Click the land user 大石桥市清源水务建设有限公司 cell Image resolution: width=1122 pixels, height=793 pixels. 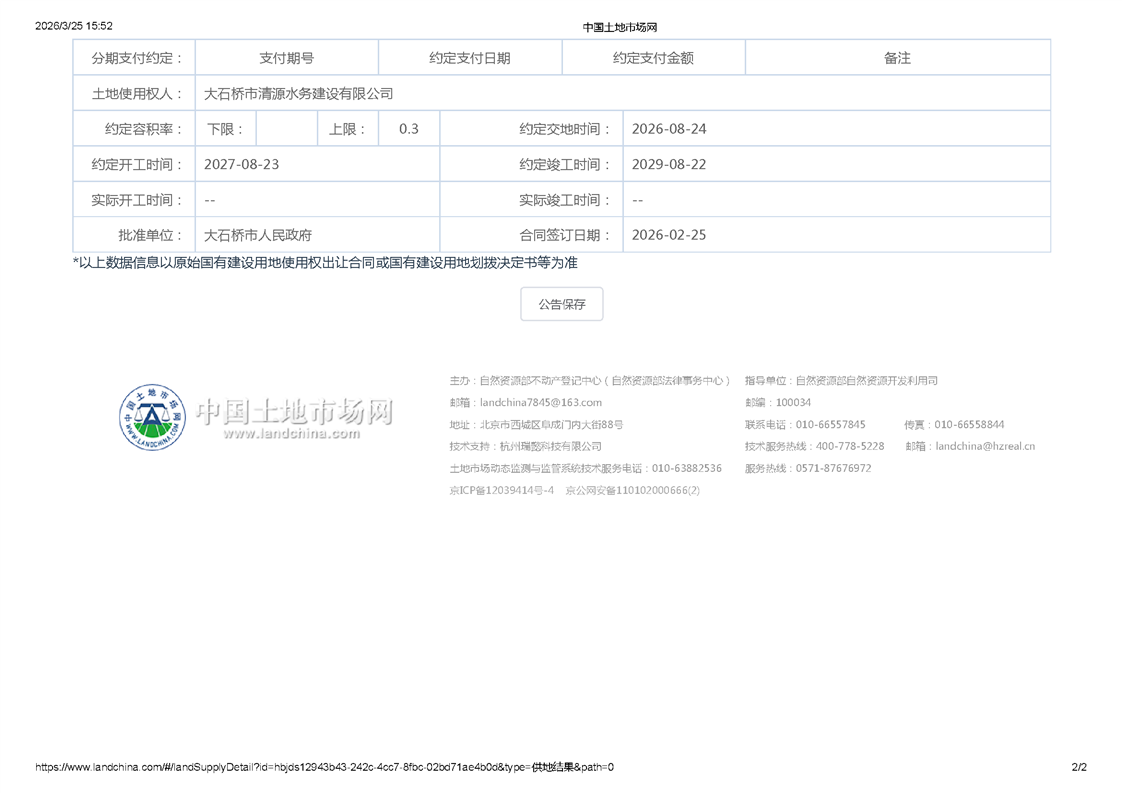click(299, 93)
